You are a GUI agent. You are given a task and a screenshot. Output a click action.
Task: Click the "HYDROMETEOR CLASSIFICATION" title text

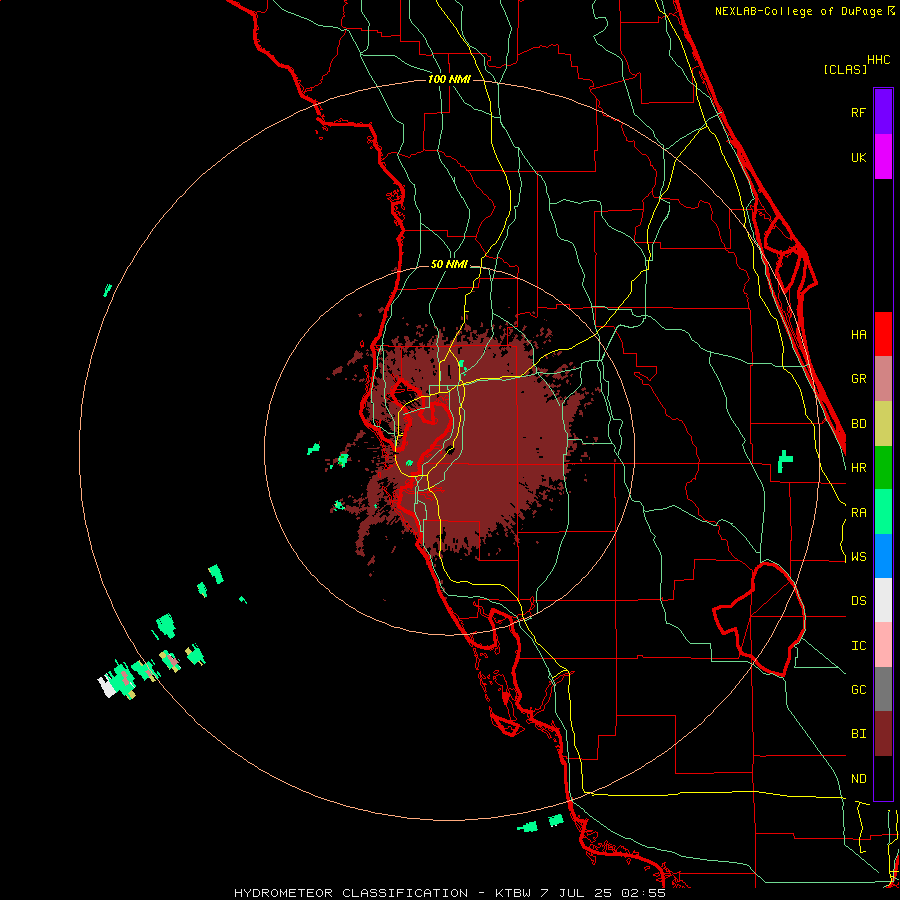351,893
